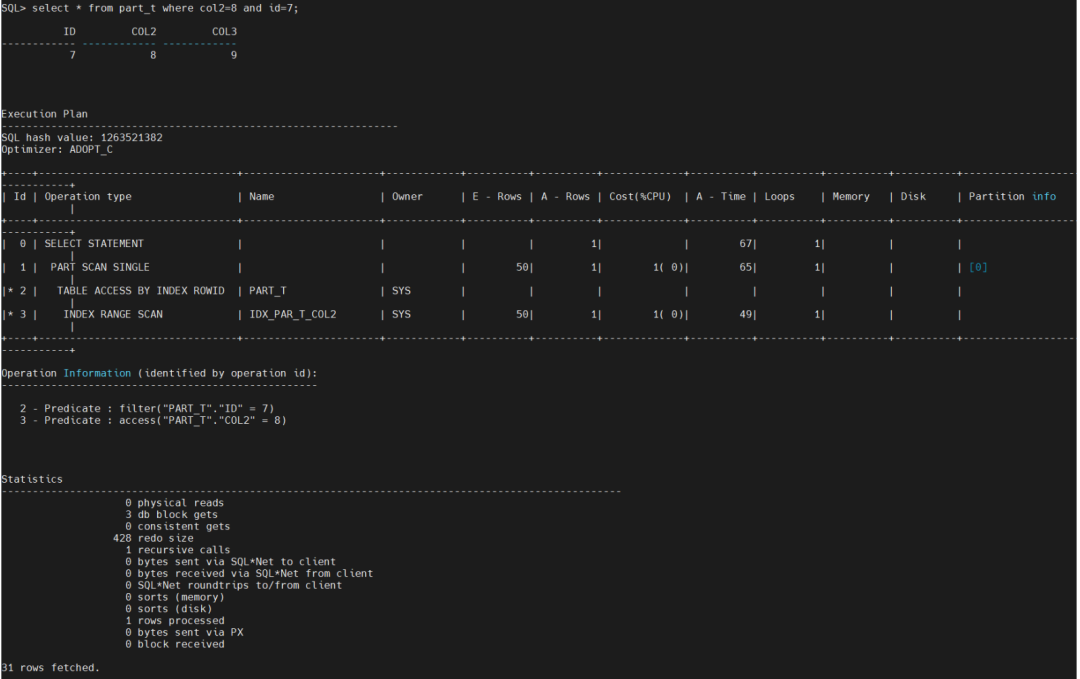
Task: Click the COL3 result column header
Action: click(x=224, y=32)
